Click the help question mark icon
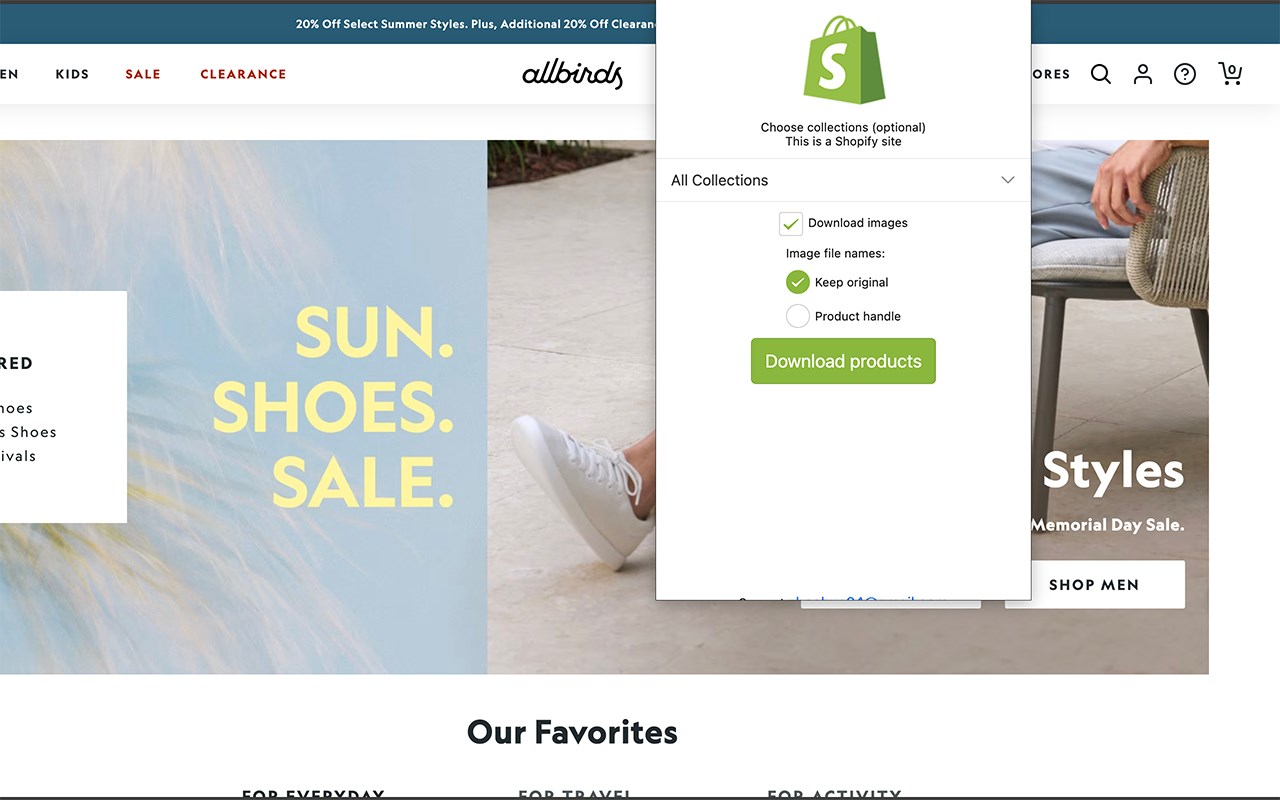 point(1185,74)
